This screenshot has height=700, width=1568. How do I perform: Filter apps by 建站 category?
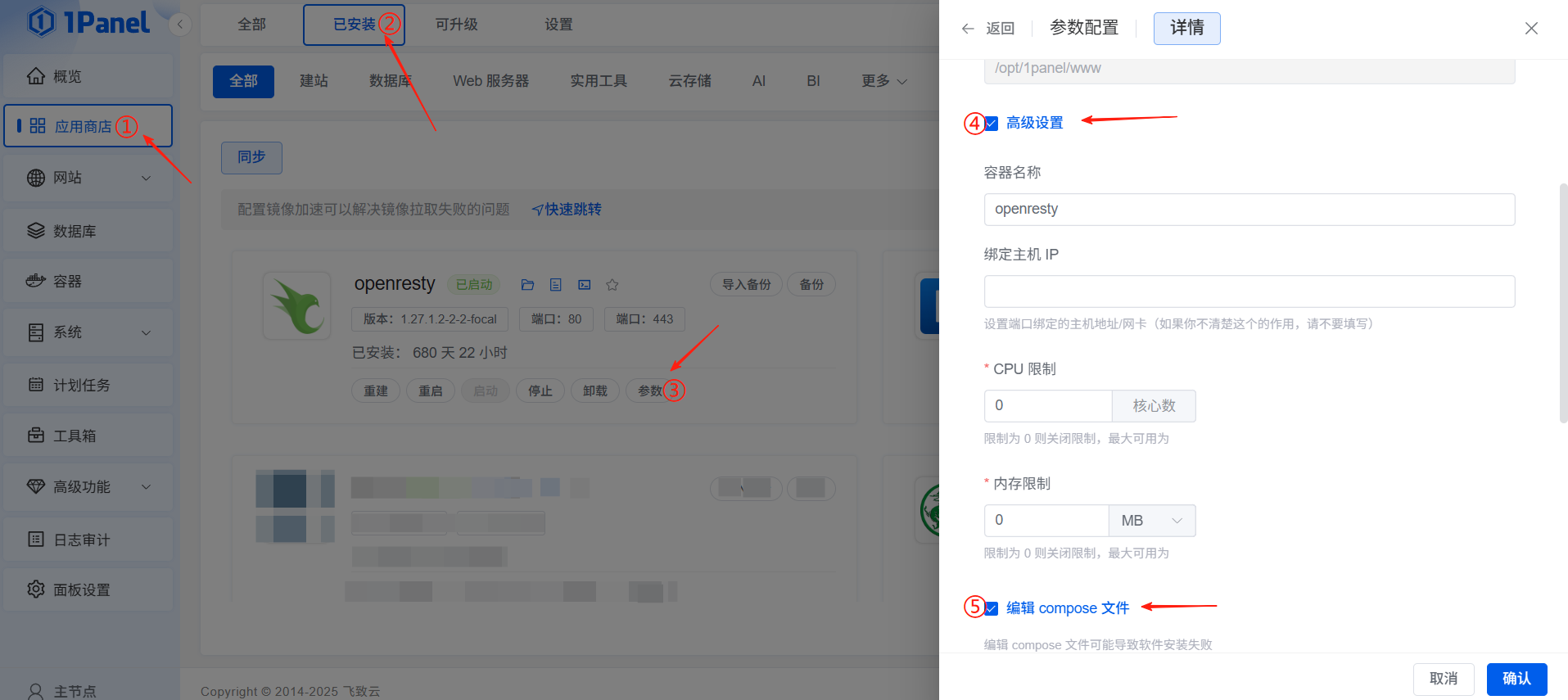314,81
